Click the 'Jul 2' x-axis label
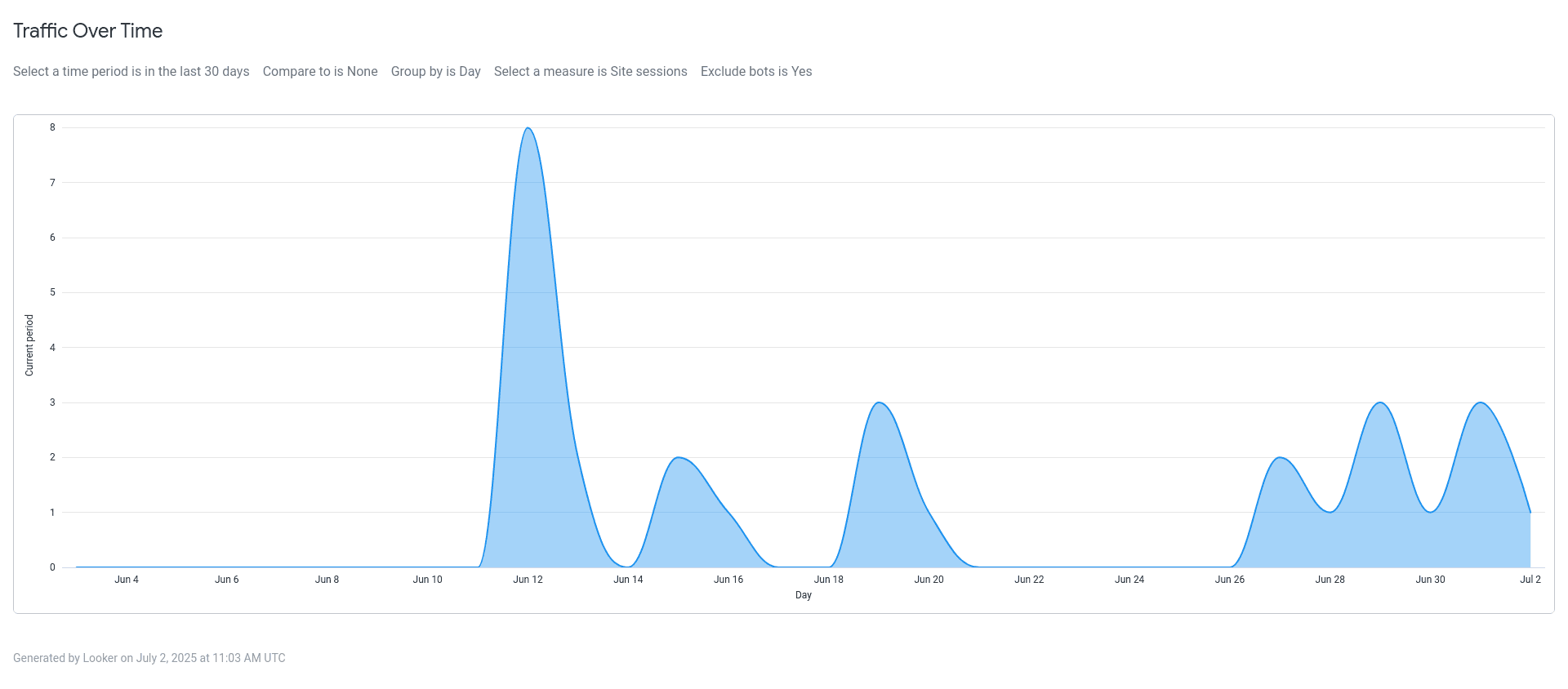The width and height of the screenshot is (1568, 689). coord(1530,580)
